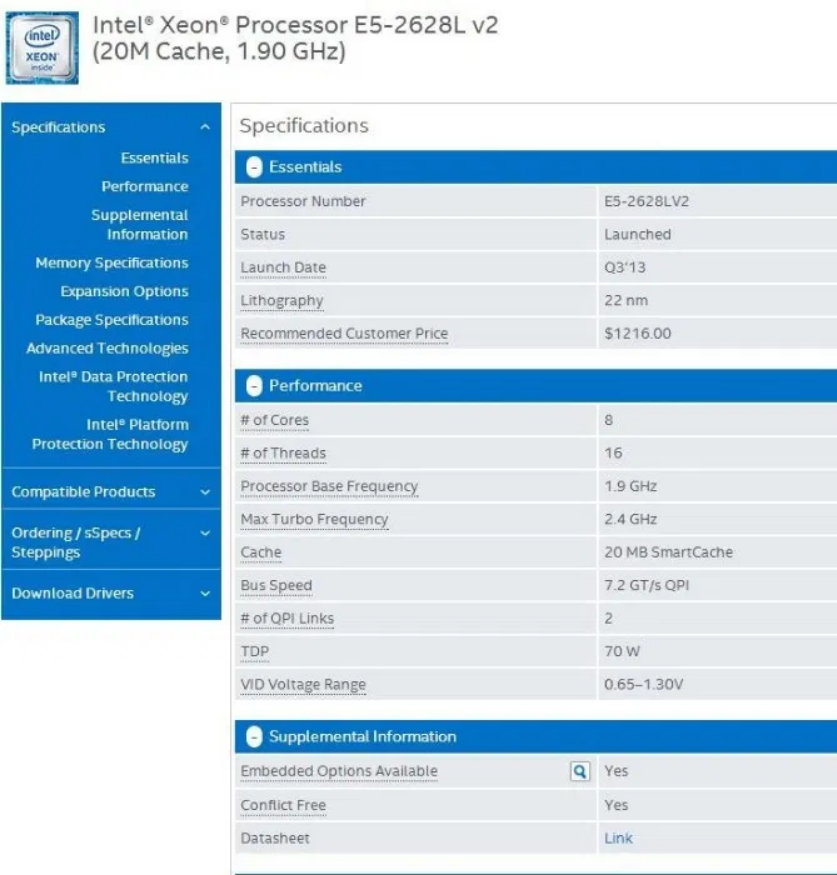Click the Processor Number label
The height and width of the screenshot is (875, 837).
[x=303, y=201]
